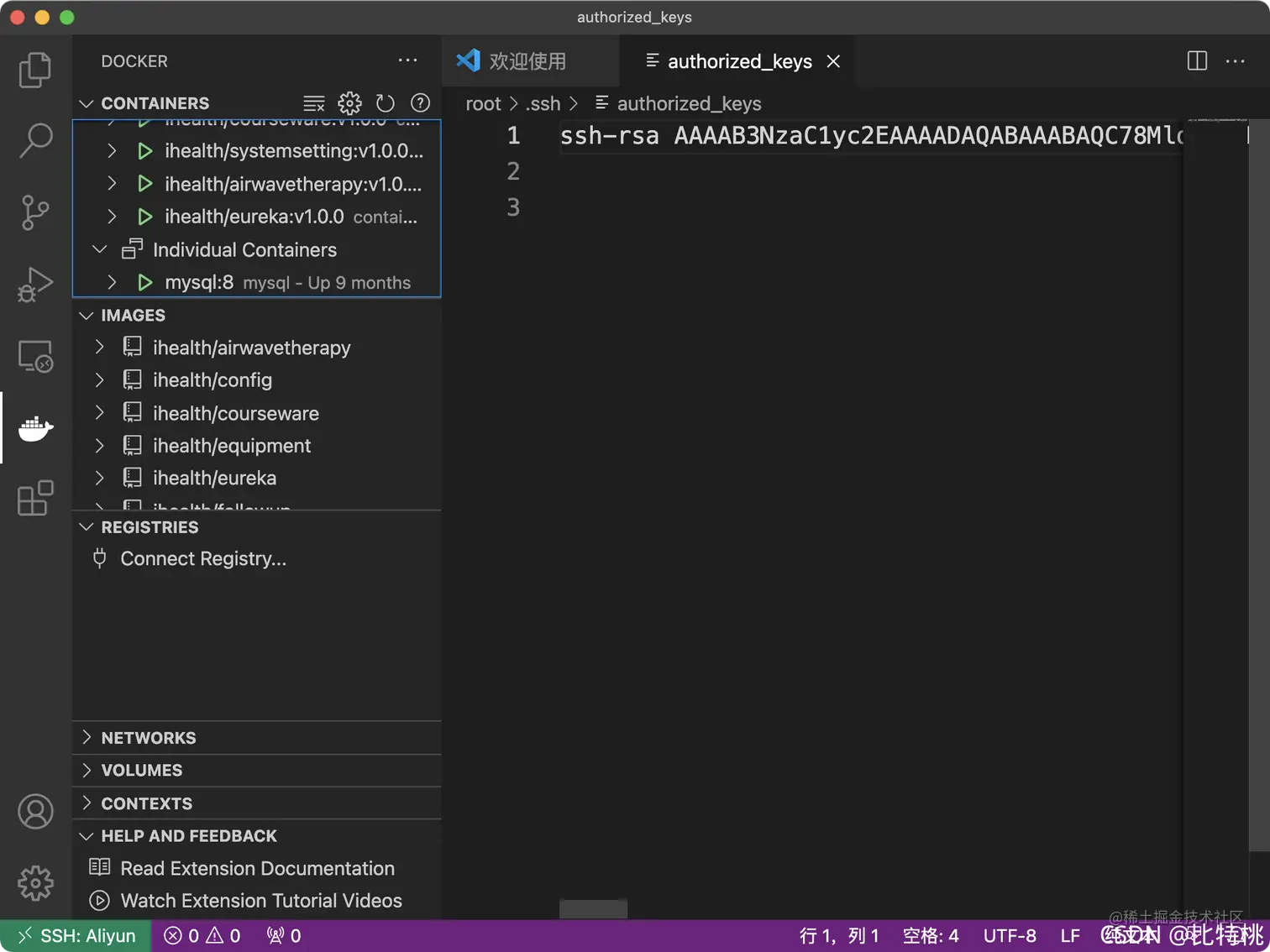Open the containers settings gear icon
The height and width of the screenshot is (952, 1270).
click(349, 103)
